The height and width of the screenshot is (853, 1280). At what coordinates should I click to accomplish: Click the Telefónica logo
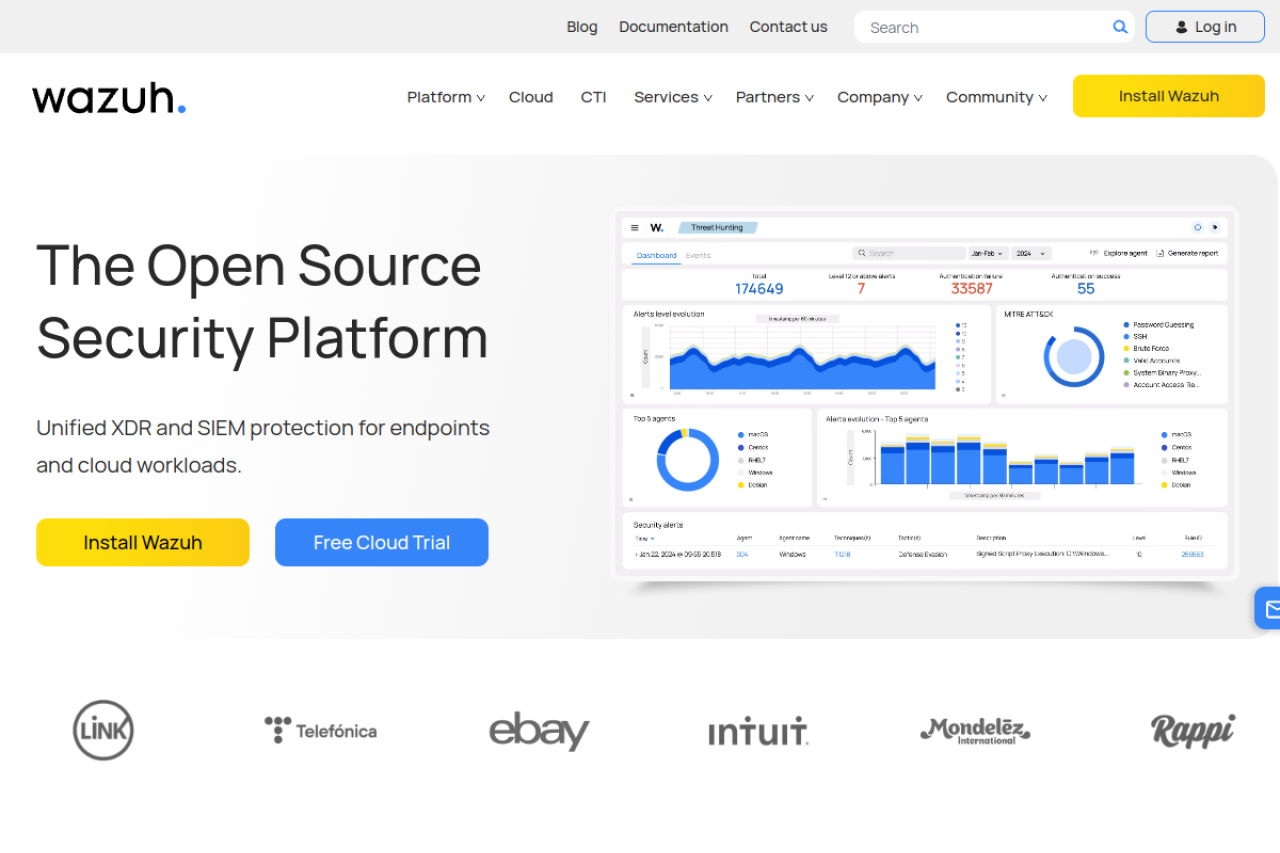[x=321, y=730]
